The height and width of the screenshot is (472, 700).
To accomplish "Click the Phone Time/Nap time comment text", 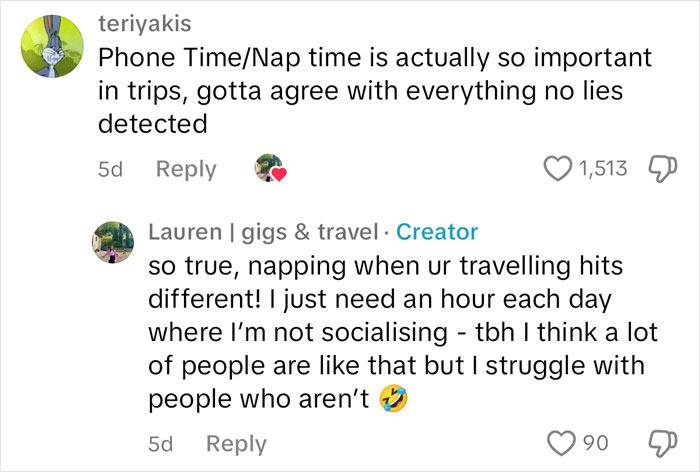I will click(x=360, y=90).
